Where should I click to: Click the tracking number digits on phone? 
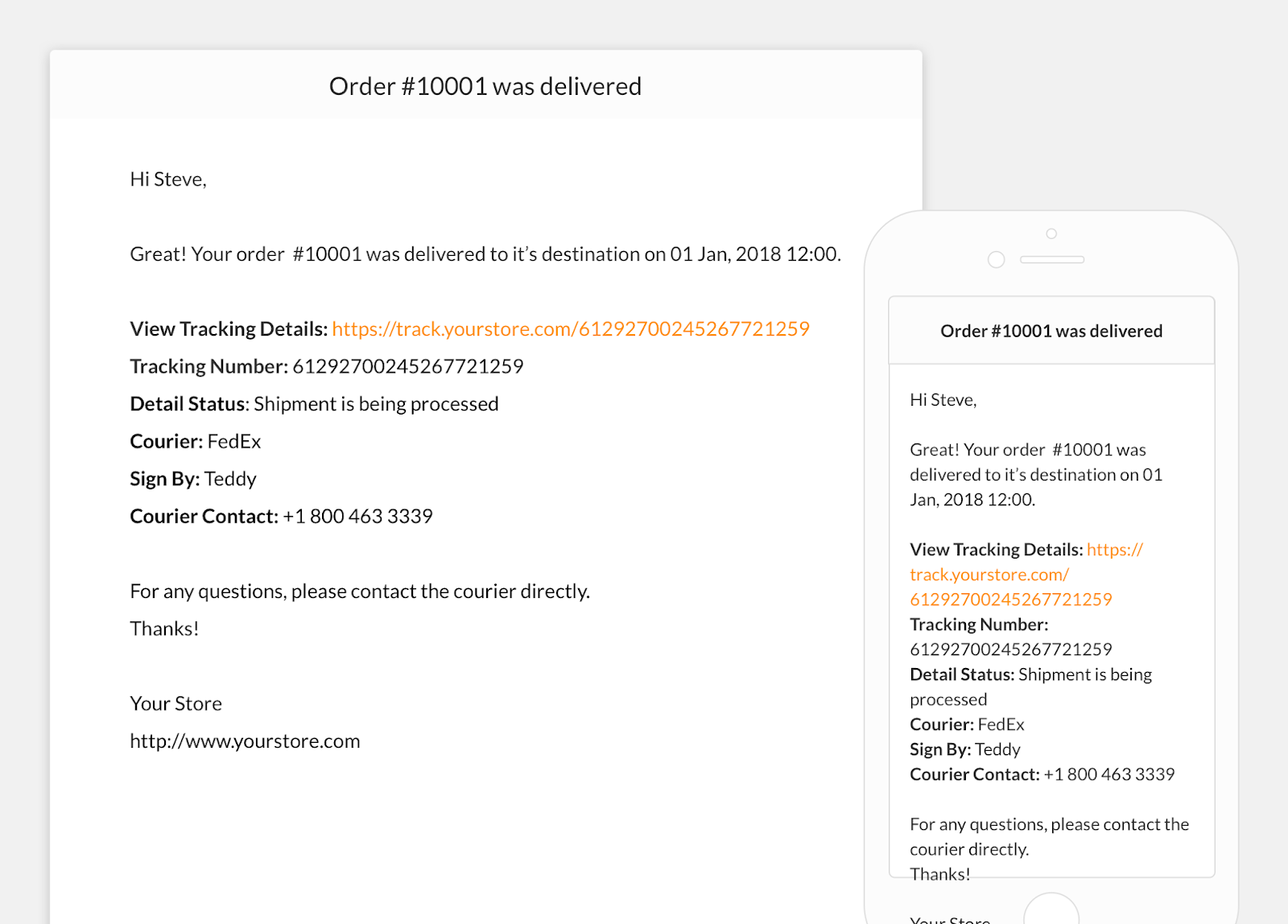click(x=1010, y=650)
